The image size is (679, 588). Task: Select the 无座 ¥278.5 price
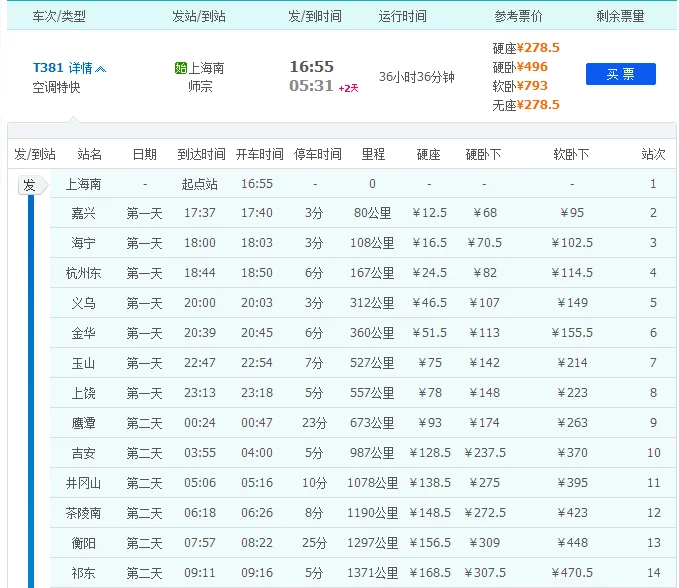(x=526, y=104)
